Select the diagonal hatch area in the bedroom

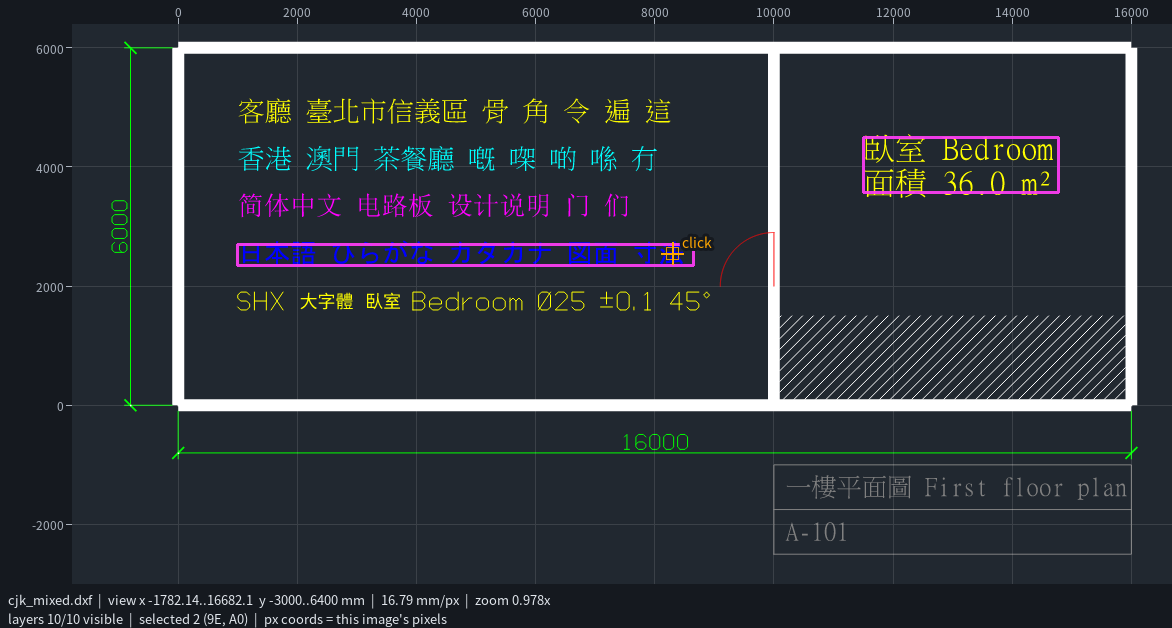[x=952, y=357]
